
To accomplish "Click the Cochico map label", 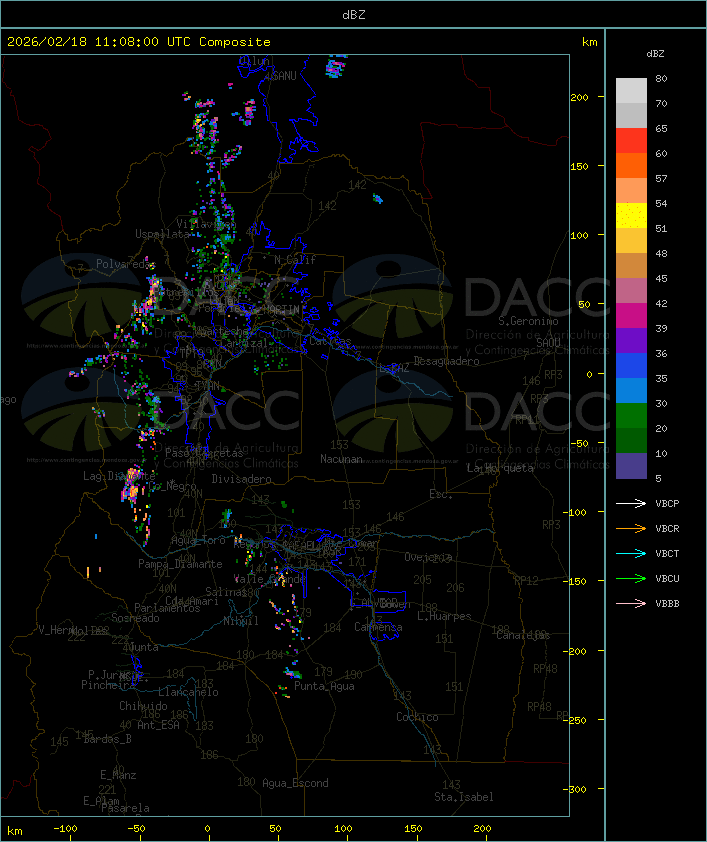I will (x=417, y=717).
